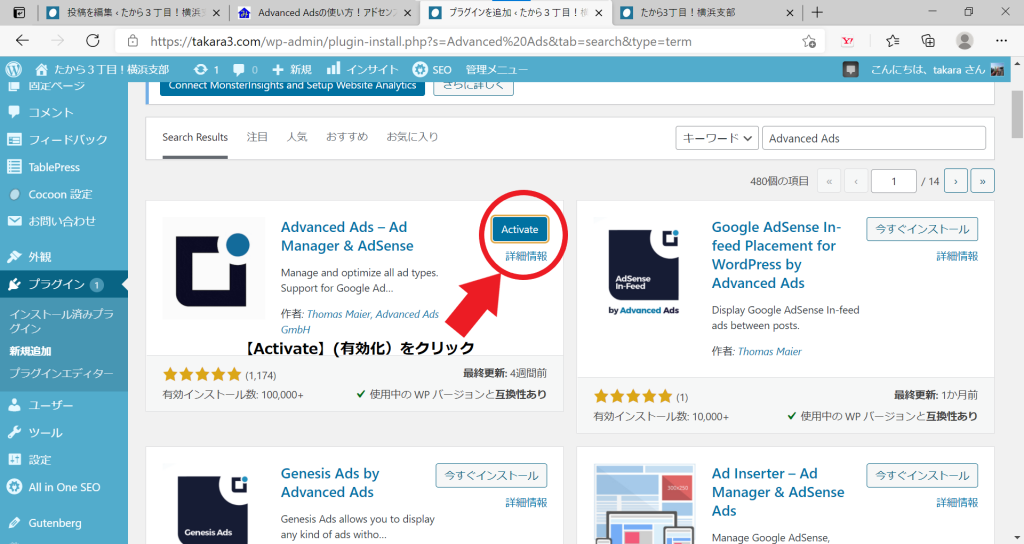Open プラグインエディター submenu item
Image resolution: width=1024 pixels, height=544 pixels.
(x=61, y=373)
